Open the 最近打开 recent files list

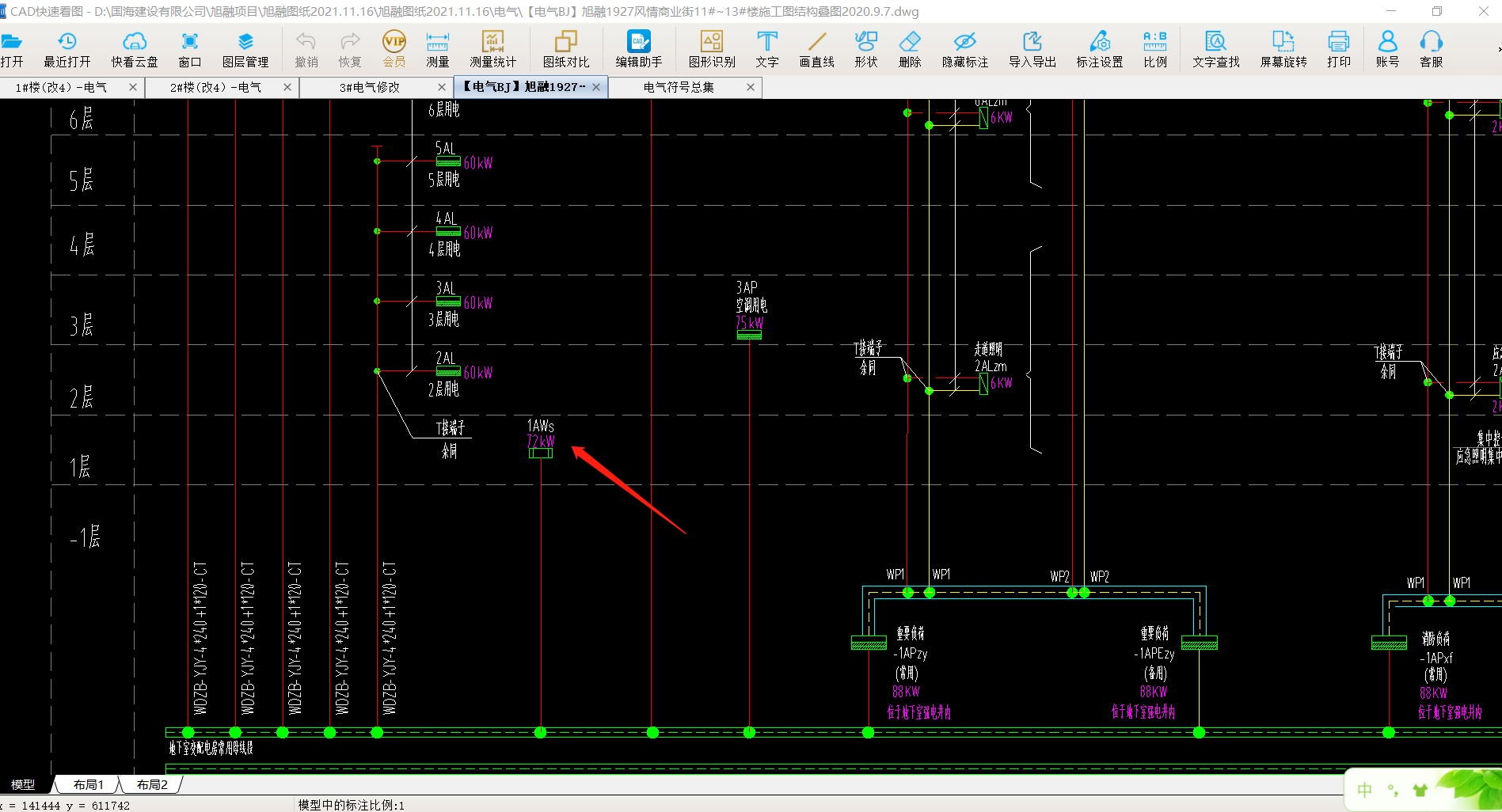click(x=67, y=50)
